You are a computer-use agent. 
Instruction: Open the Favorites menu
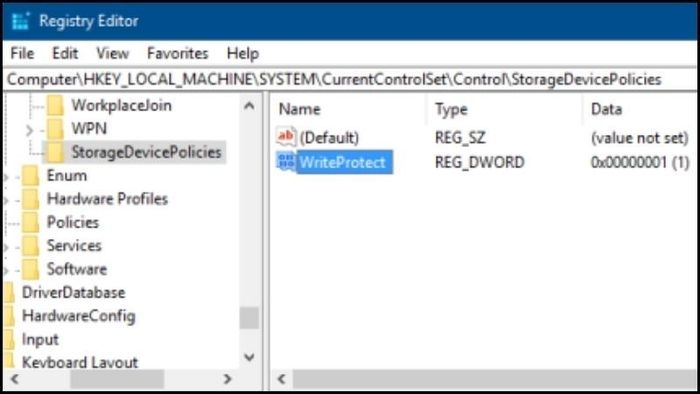pos(178,54)
